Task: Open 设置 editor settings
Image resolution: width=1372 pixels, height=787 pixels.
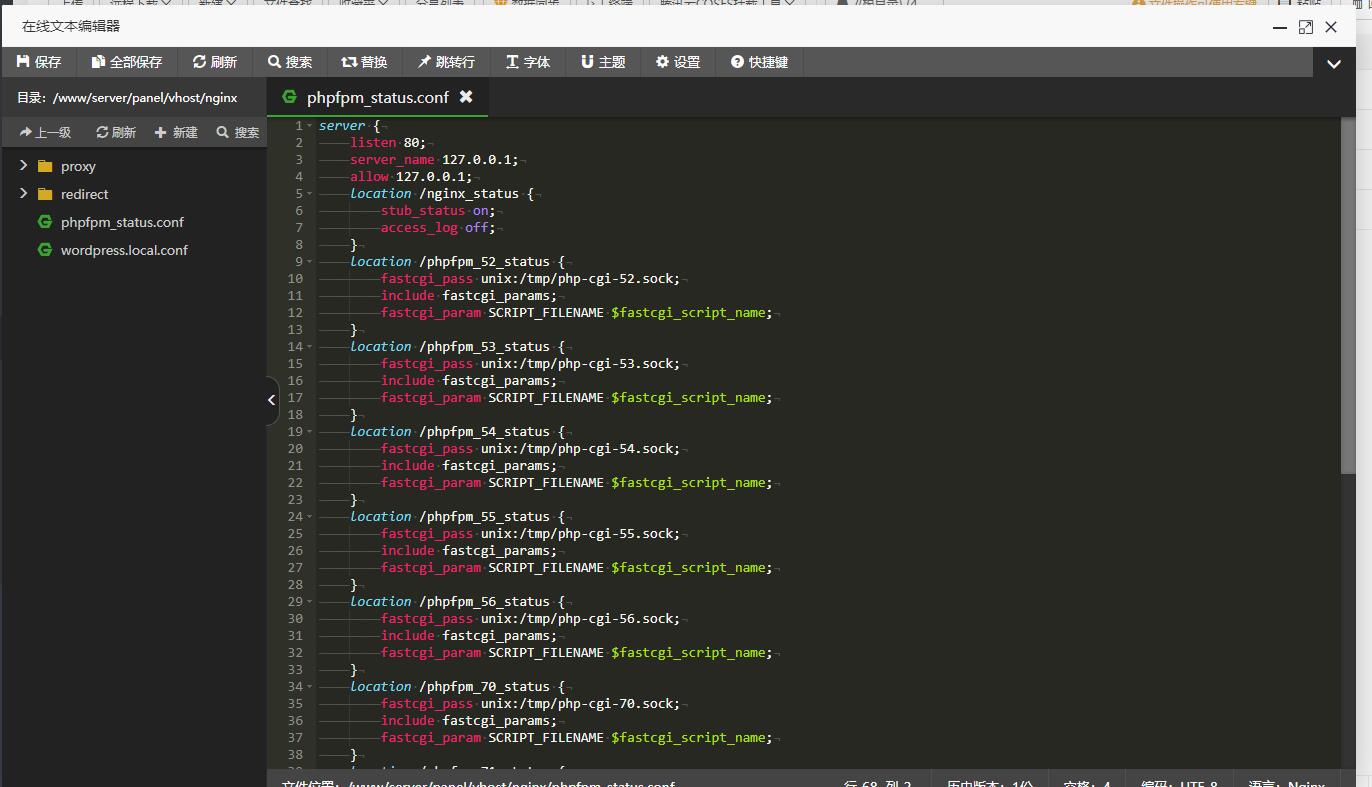Action: 678,62
